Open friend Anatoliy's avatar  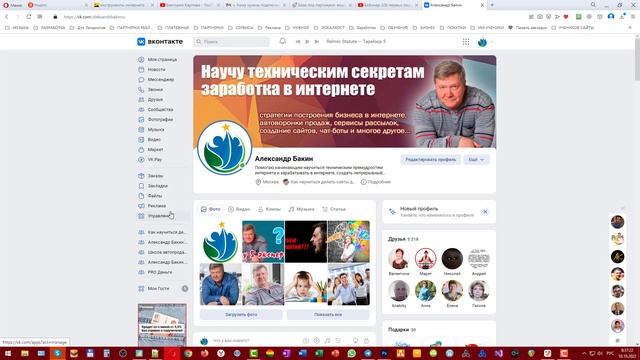coord(399,291)
